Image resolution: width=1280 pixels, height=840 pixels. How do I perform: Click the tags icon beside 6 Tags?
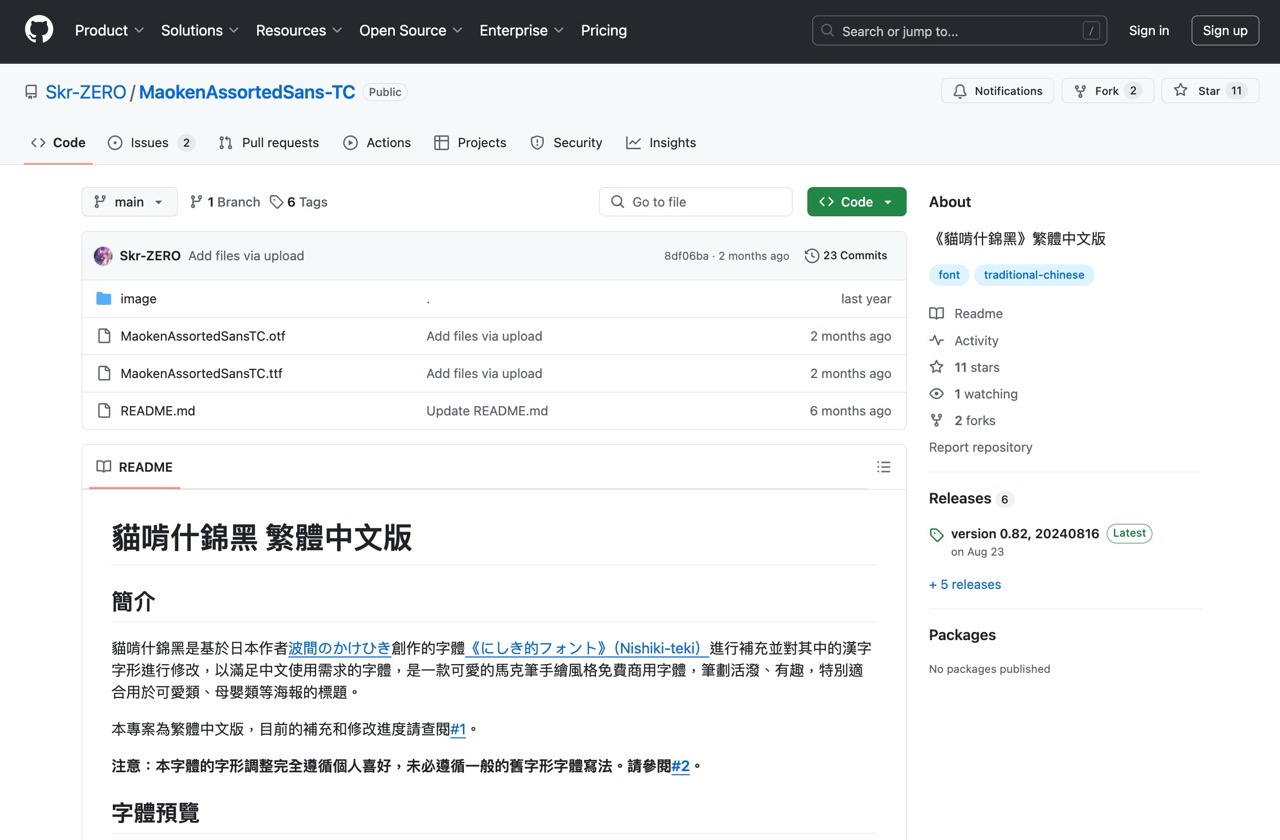[277, 202]
